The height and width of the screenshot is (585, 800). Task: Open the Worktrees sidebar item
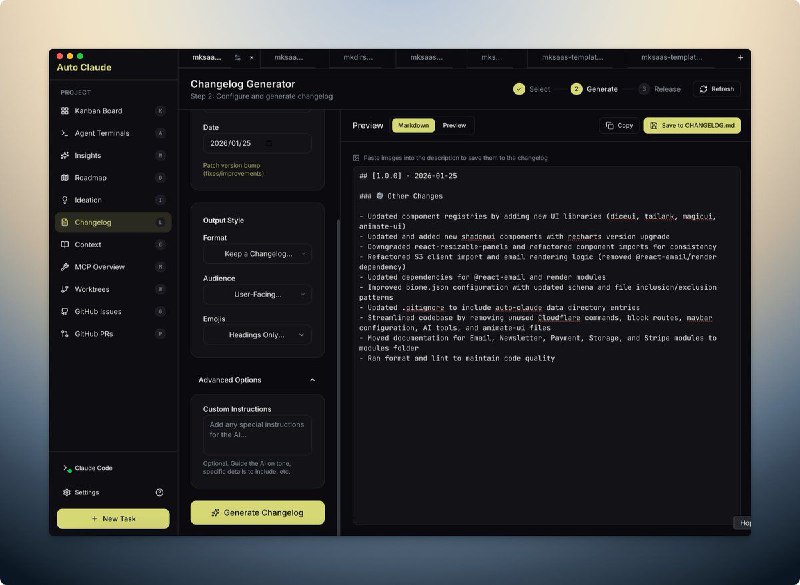coord(94,289)
